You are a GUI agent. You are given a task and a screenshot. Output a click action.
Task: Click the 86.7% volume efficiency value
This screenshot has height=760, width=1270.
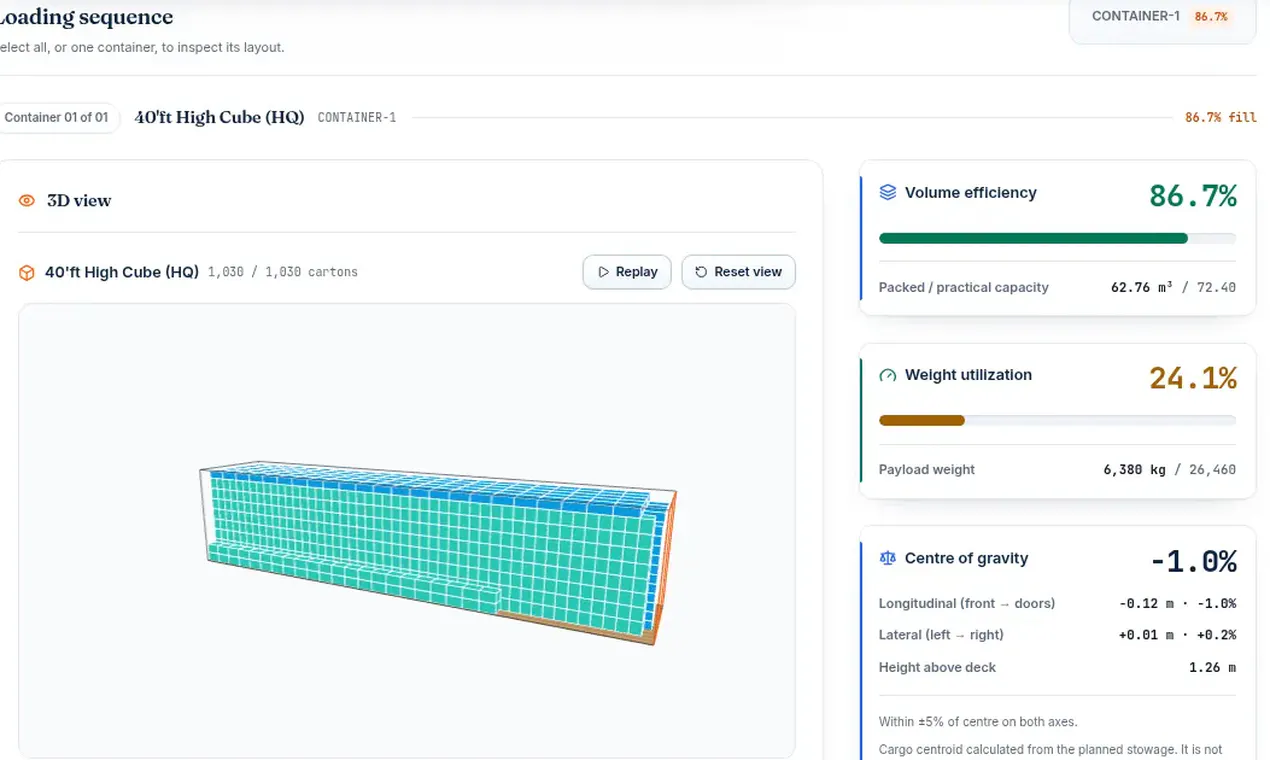pos(1193,196)
